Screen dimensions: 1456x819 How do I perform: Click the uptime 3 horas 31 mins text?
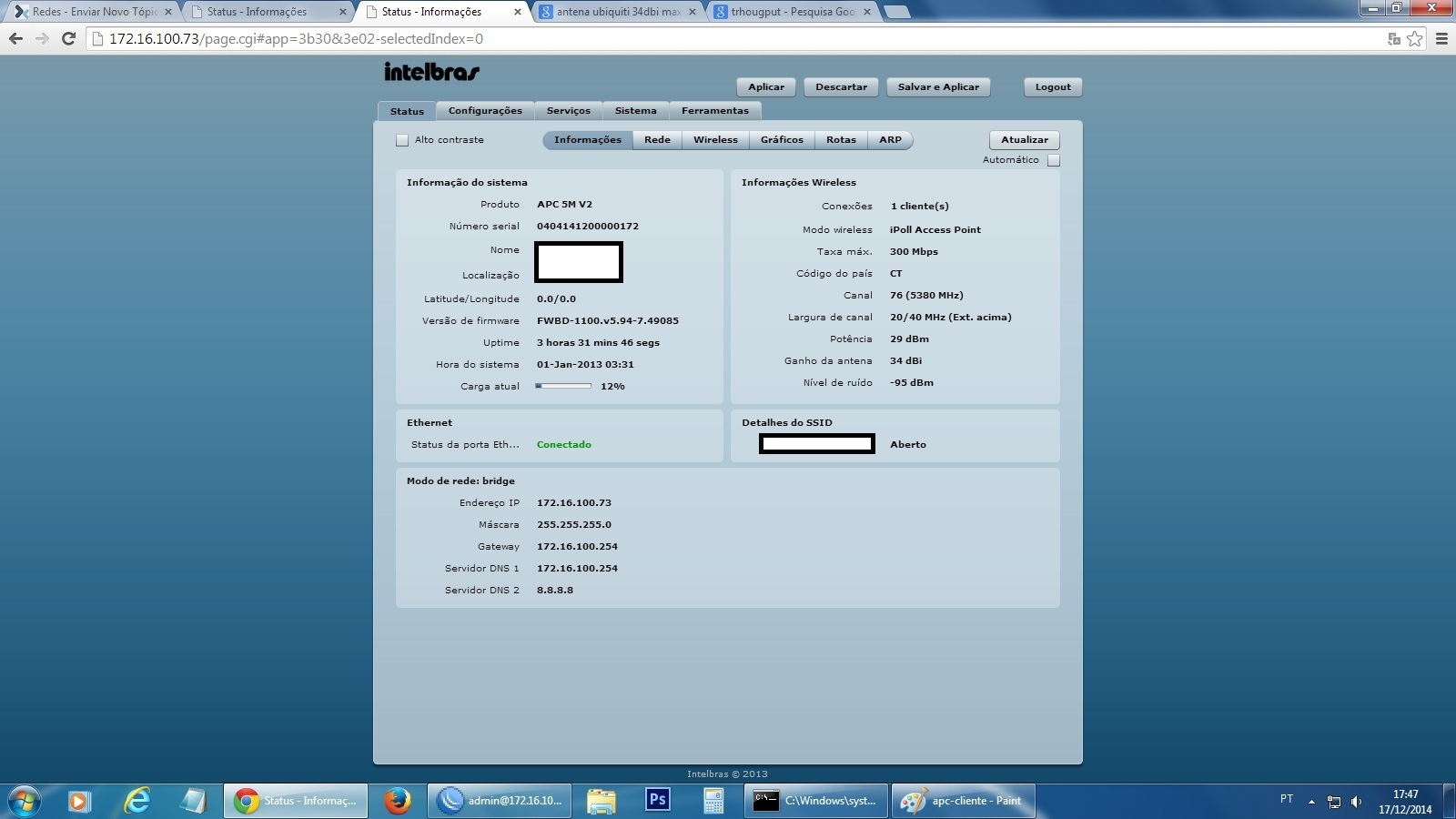coord(598,343)
